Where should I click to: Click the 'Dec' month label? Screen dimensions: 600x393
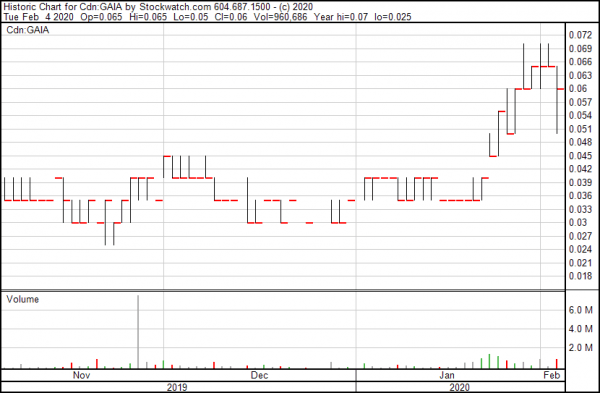pos(259,375)
